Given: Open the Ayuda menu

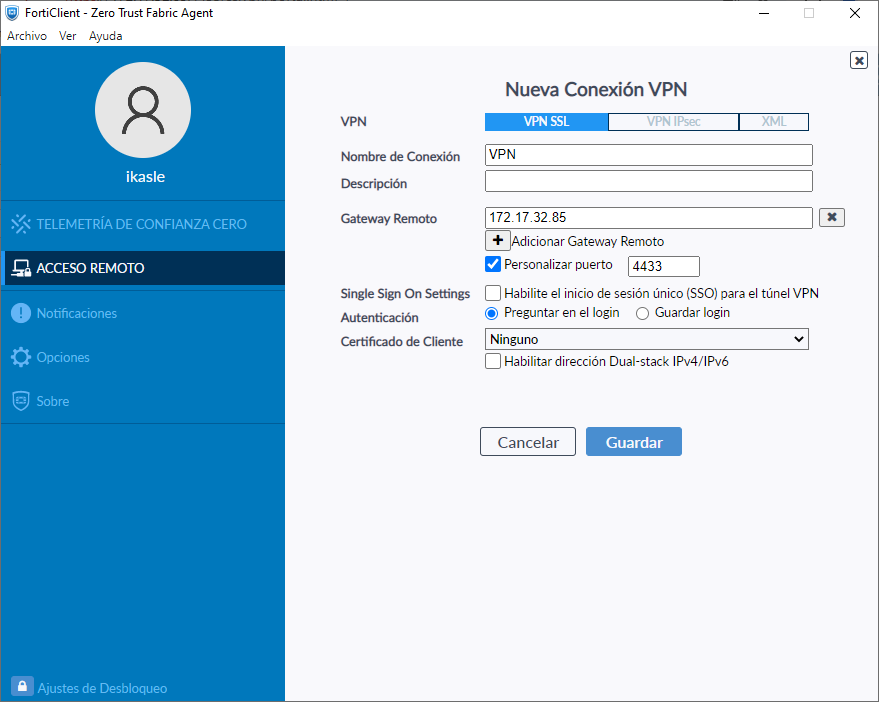Looking at the screenshot, I should pyautogui.click(x=105, y=35).
